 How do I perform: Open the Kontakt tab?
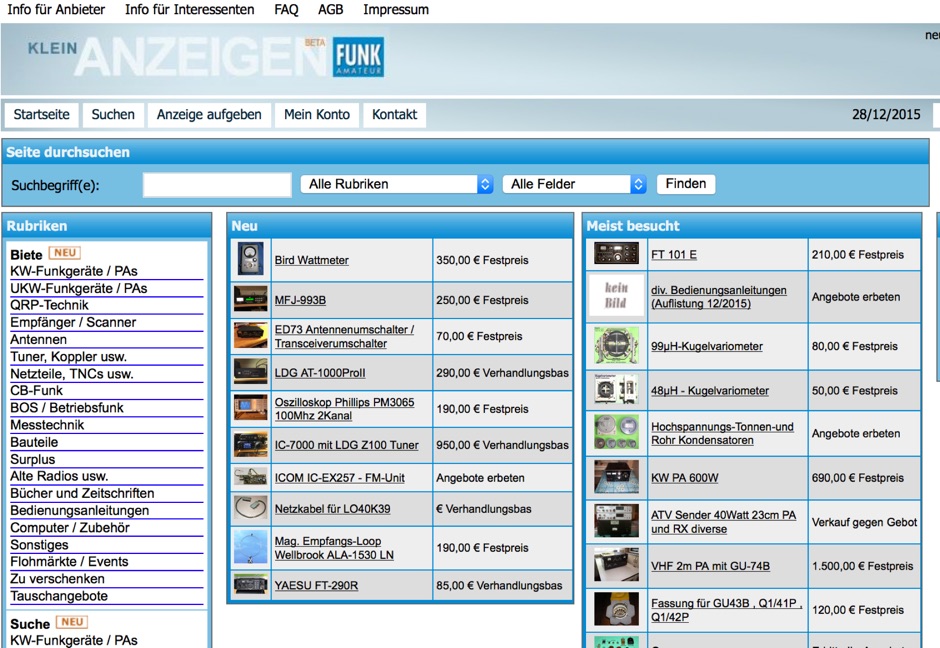coord(394,114)
